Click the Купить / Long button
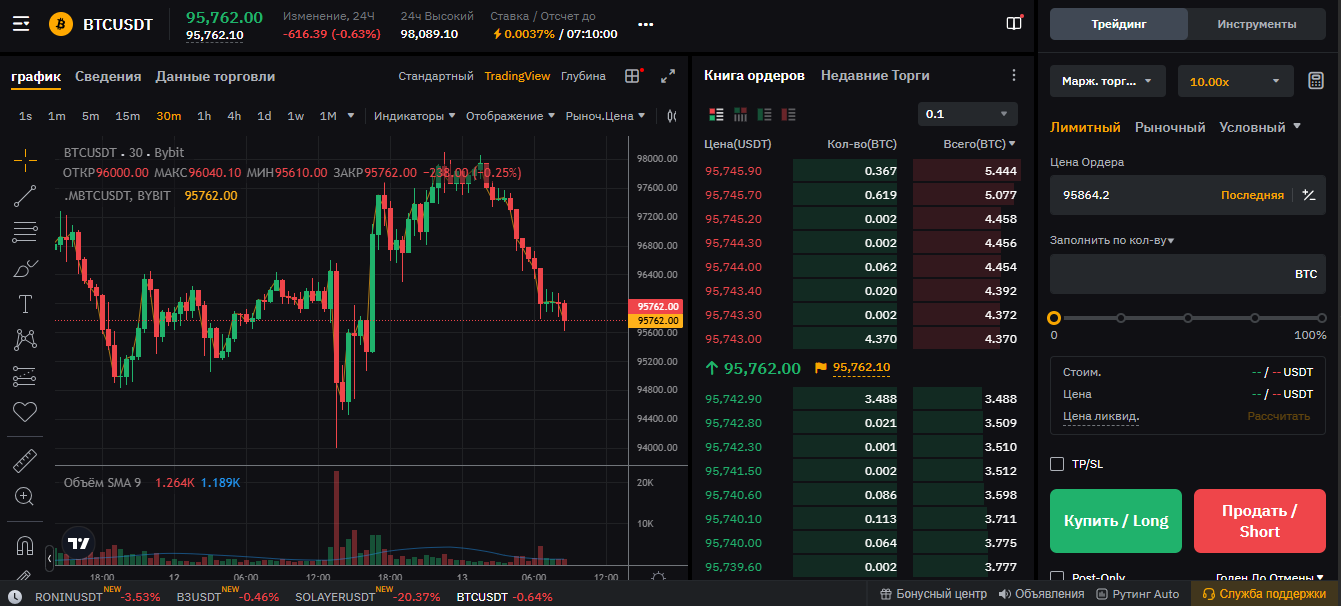Viewport: 1341px width, 606px height. click(x=1116, y=521)
